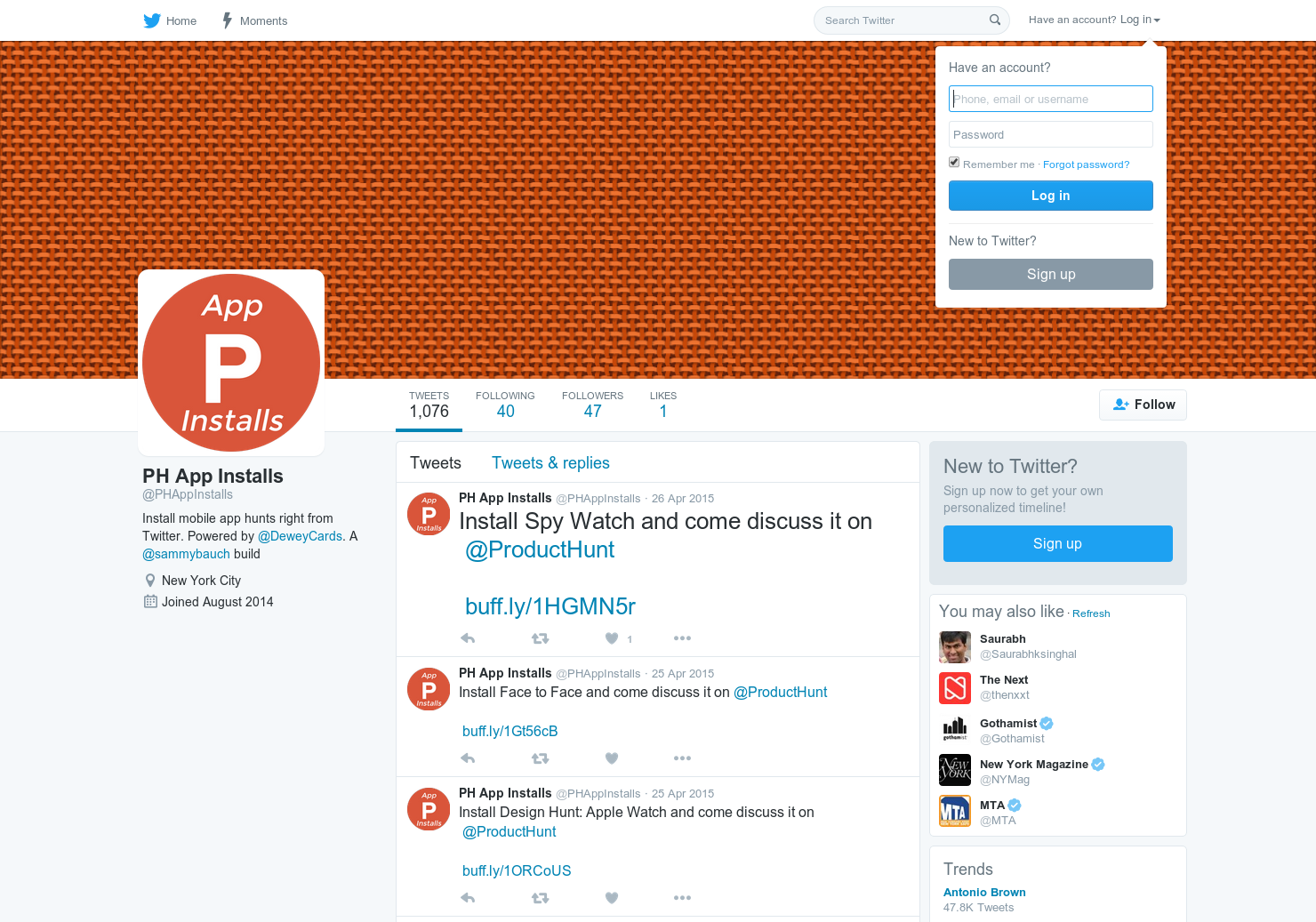Retweet the Face to Face tweet
The width and height of the screenshot is (1316, 922).
pyautogui.click(x=540, y=758)
